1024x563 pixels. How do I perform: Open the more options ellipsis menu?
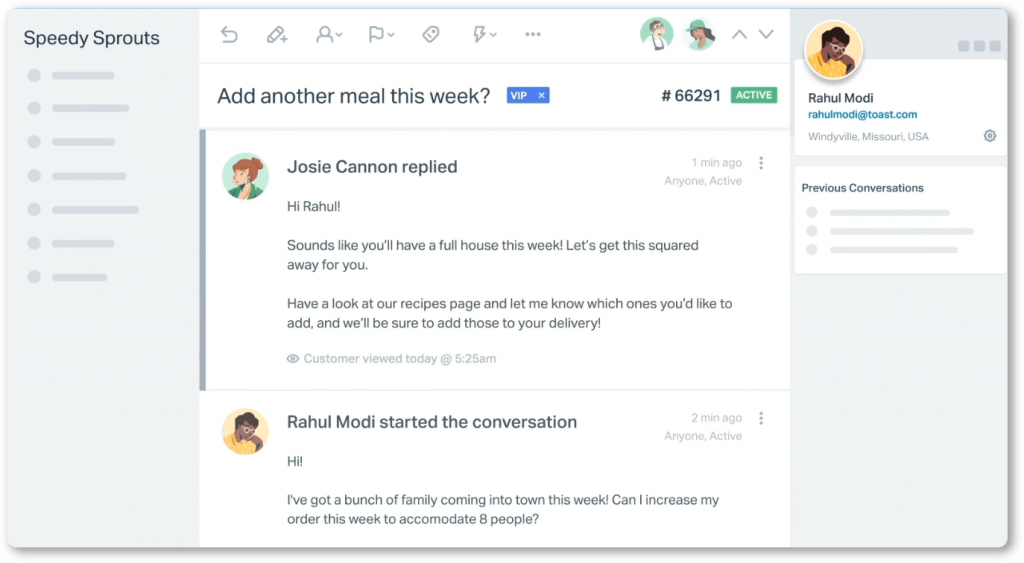tap(533, 35)
